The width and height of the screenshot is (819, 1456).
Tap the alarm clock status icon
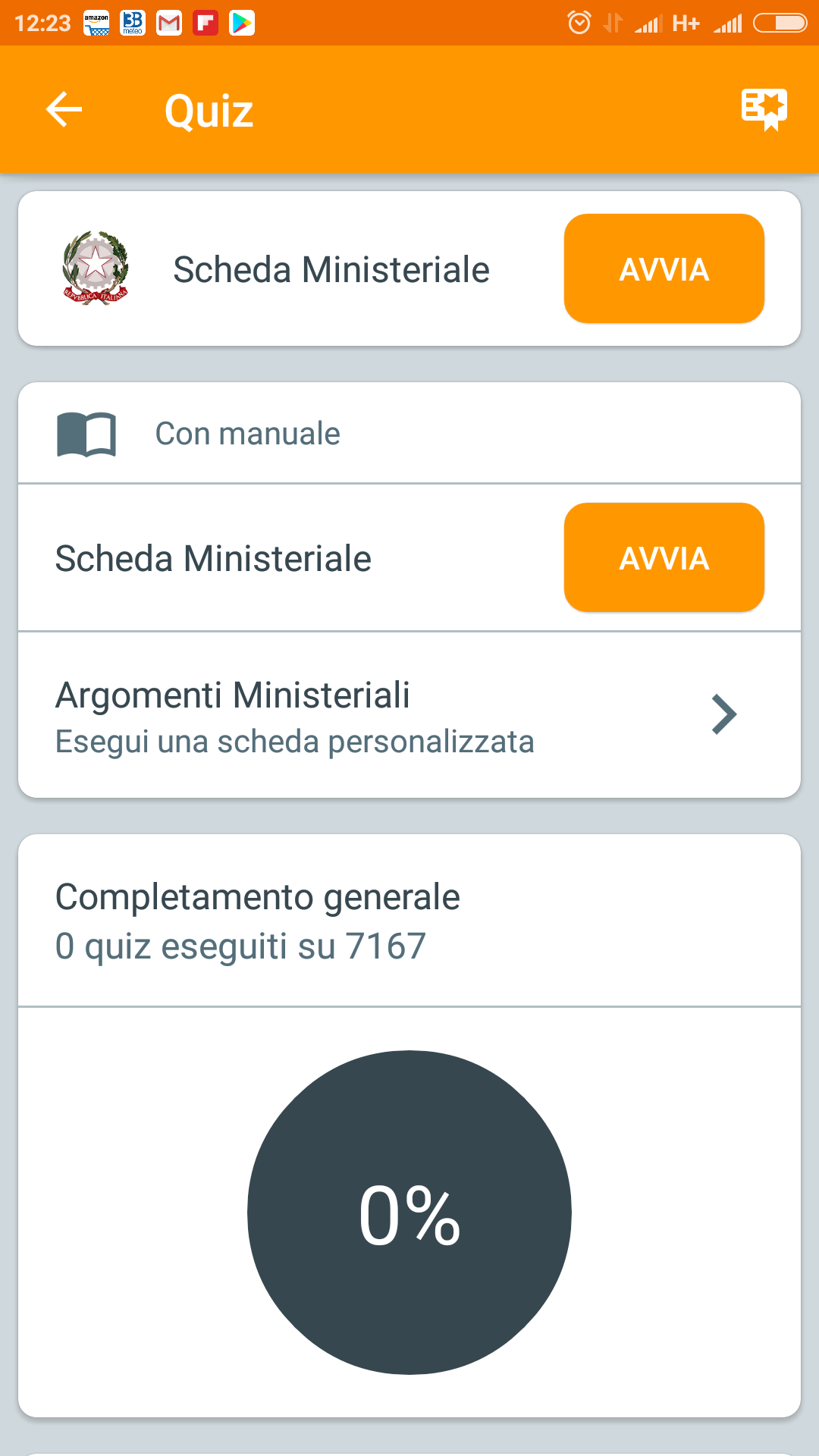579,24
